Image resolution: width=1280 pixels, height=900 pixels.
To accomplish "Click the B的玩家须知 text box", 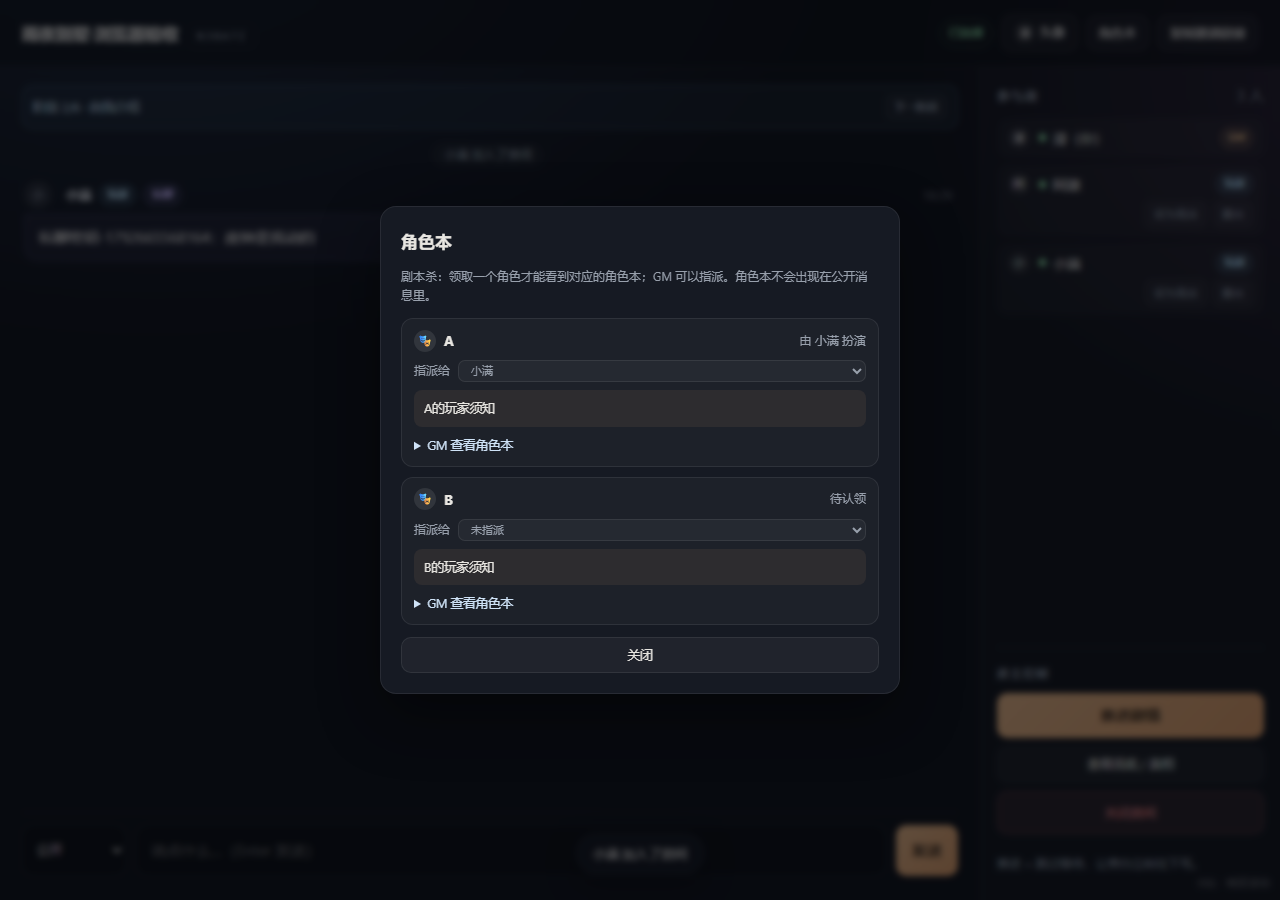I will [x=640, y=567].
